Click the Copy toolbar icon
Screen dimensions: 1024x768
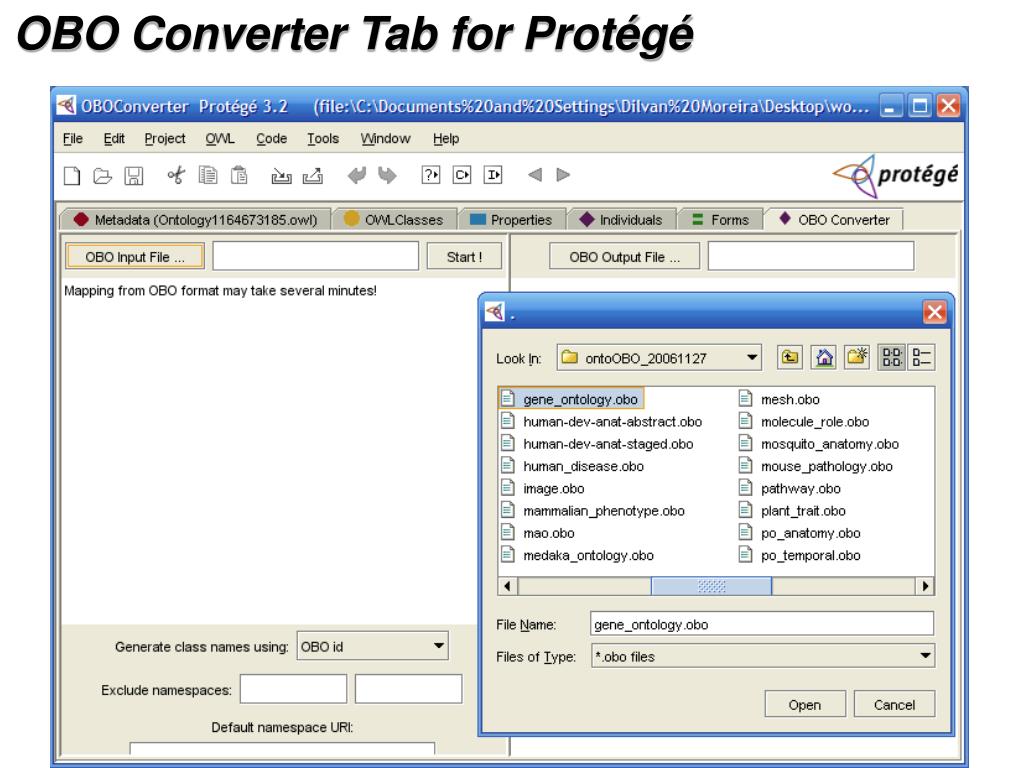pyautogui.click(x=208, y=175)
